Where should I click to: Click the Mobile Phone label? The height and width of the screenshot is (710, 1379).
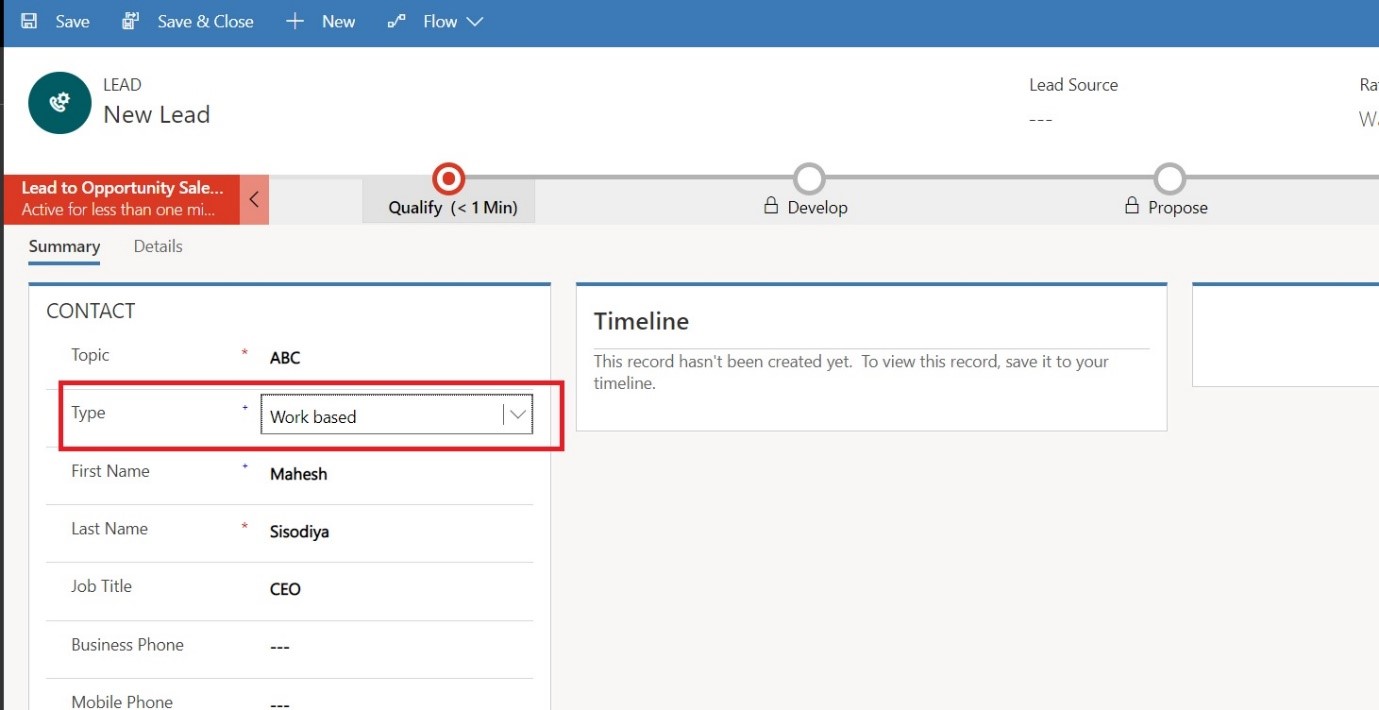point(122,702)
